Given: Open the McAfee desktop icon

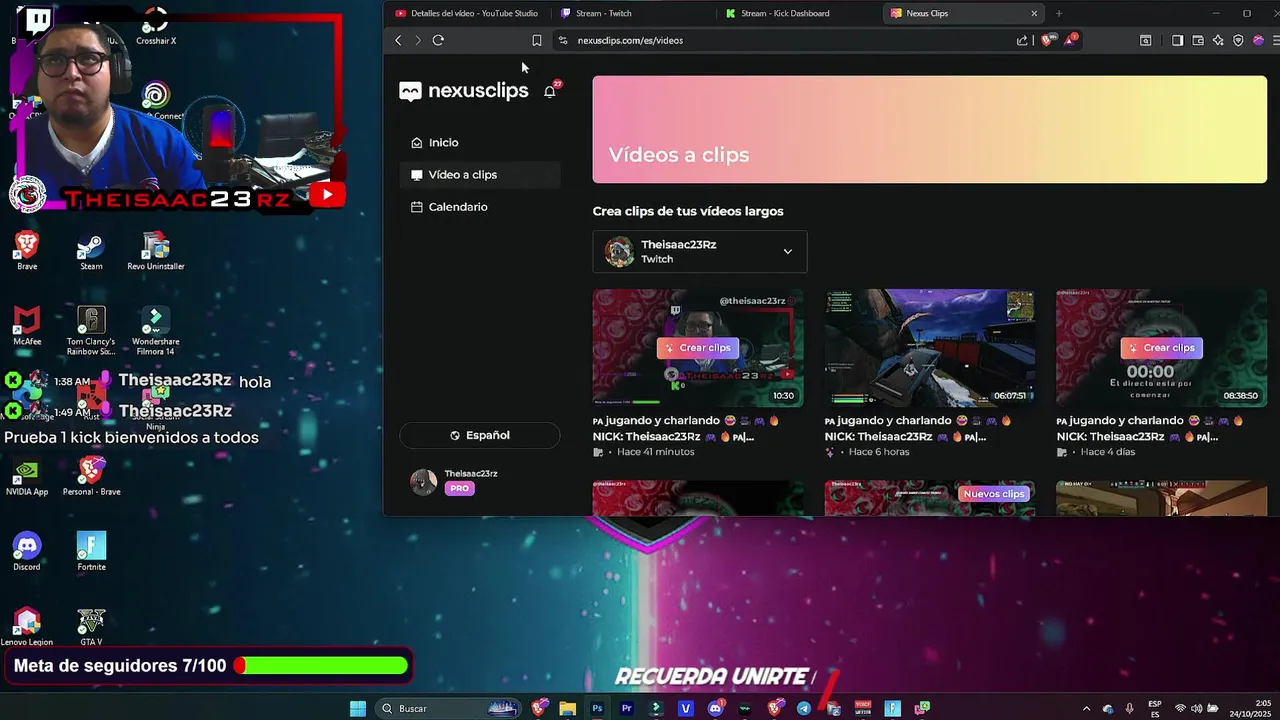Looking at the screenshot, I should coord(27,326).
